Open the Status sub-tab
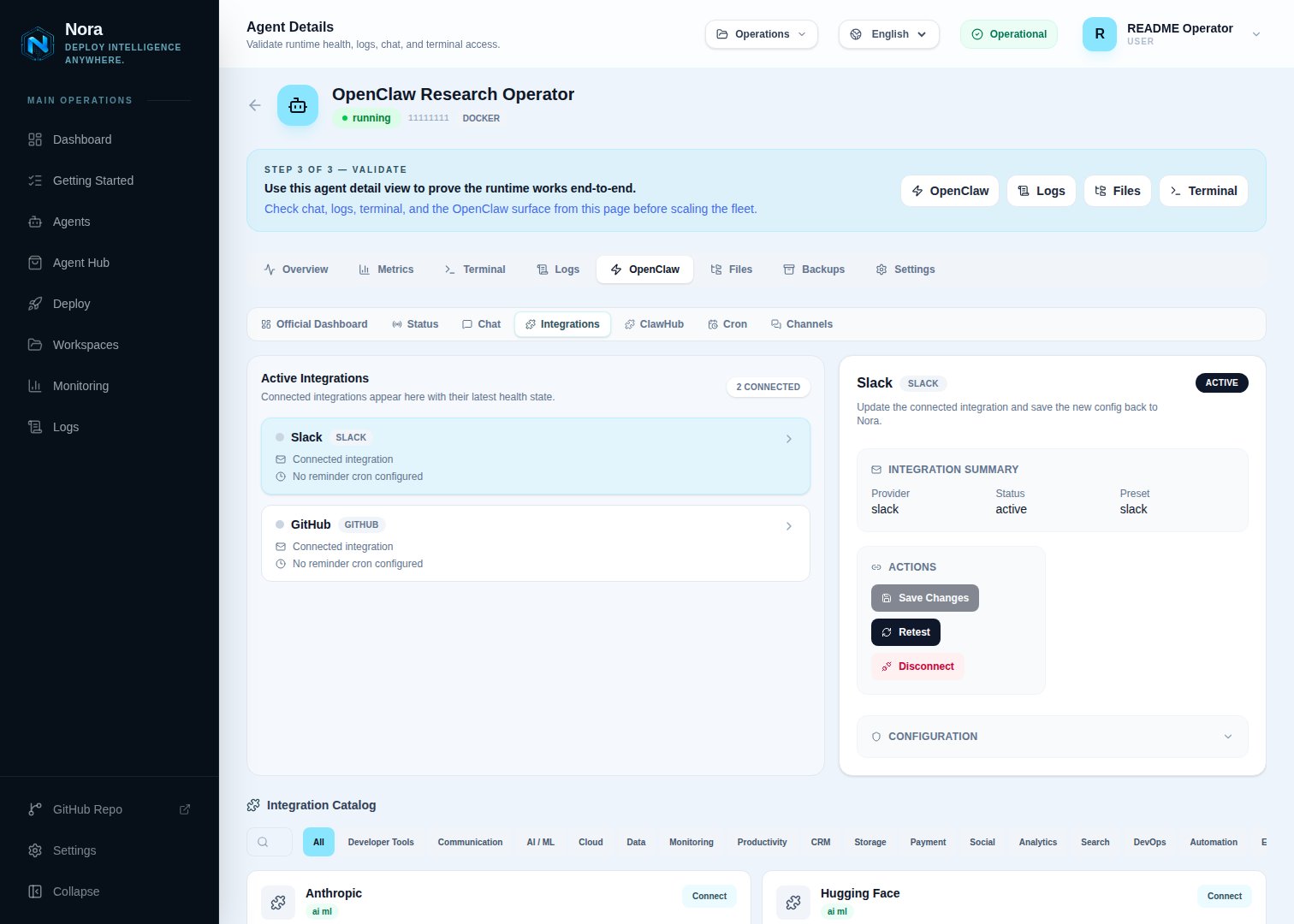Screen dimensions: 1294x924 point(415,324)
